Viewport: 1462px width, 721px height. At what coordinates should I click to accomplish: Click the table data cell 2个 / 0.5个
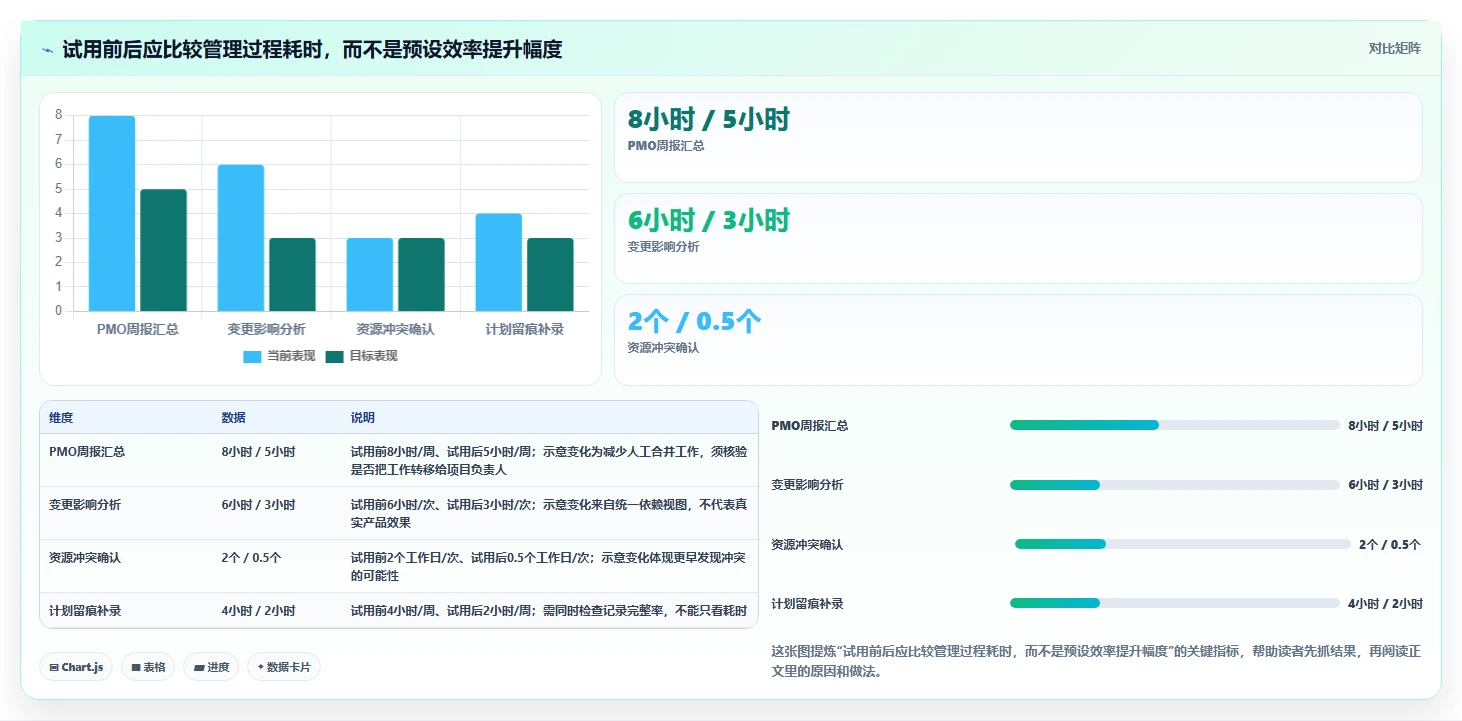click(x=251, y=558)
